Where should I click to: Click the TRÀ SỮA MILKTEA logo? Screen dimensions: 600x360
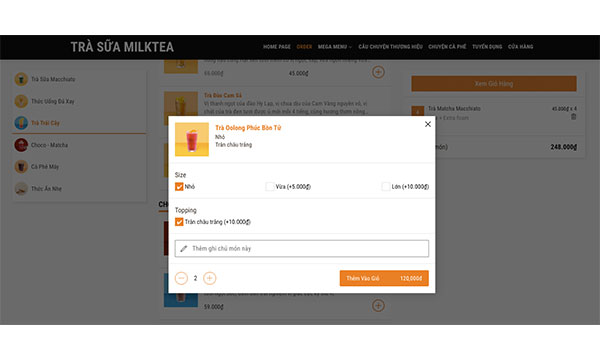122,47
